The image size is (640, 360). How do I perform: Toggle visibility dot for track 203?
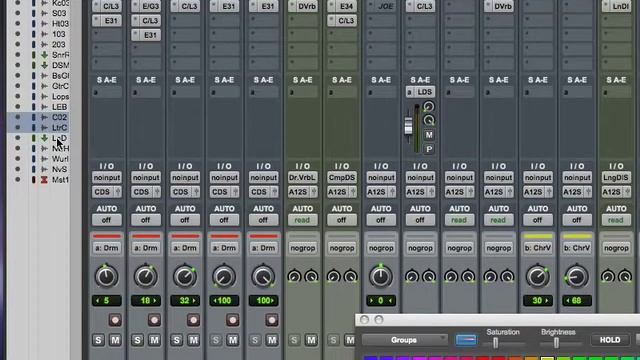click(x=18, y=44)
